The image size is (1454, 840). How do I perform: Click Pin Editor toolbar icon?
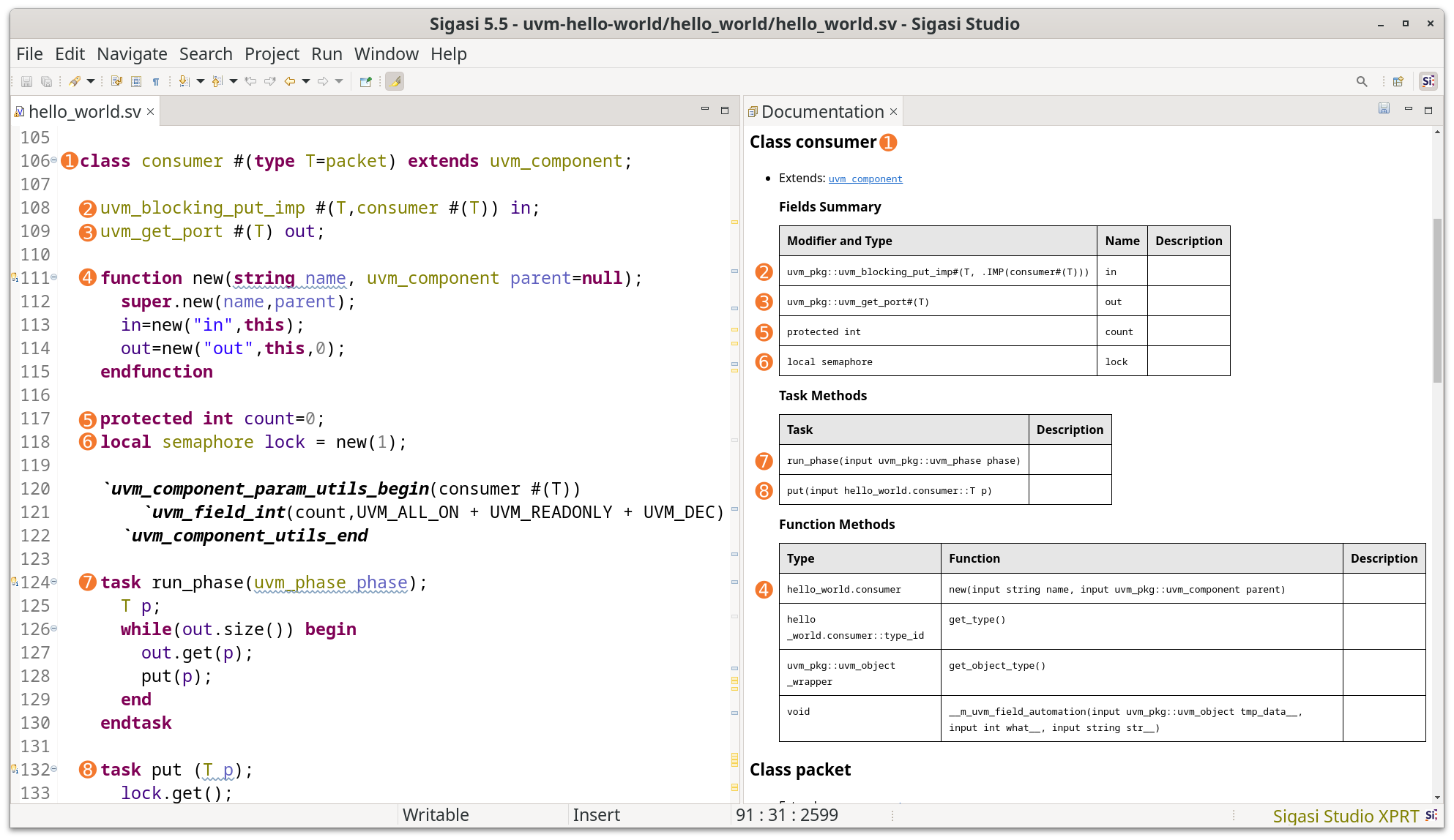pyautogui.click(x=366, y=81)
